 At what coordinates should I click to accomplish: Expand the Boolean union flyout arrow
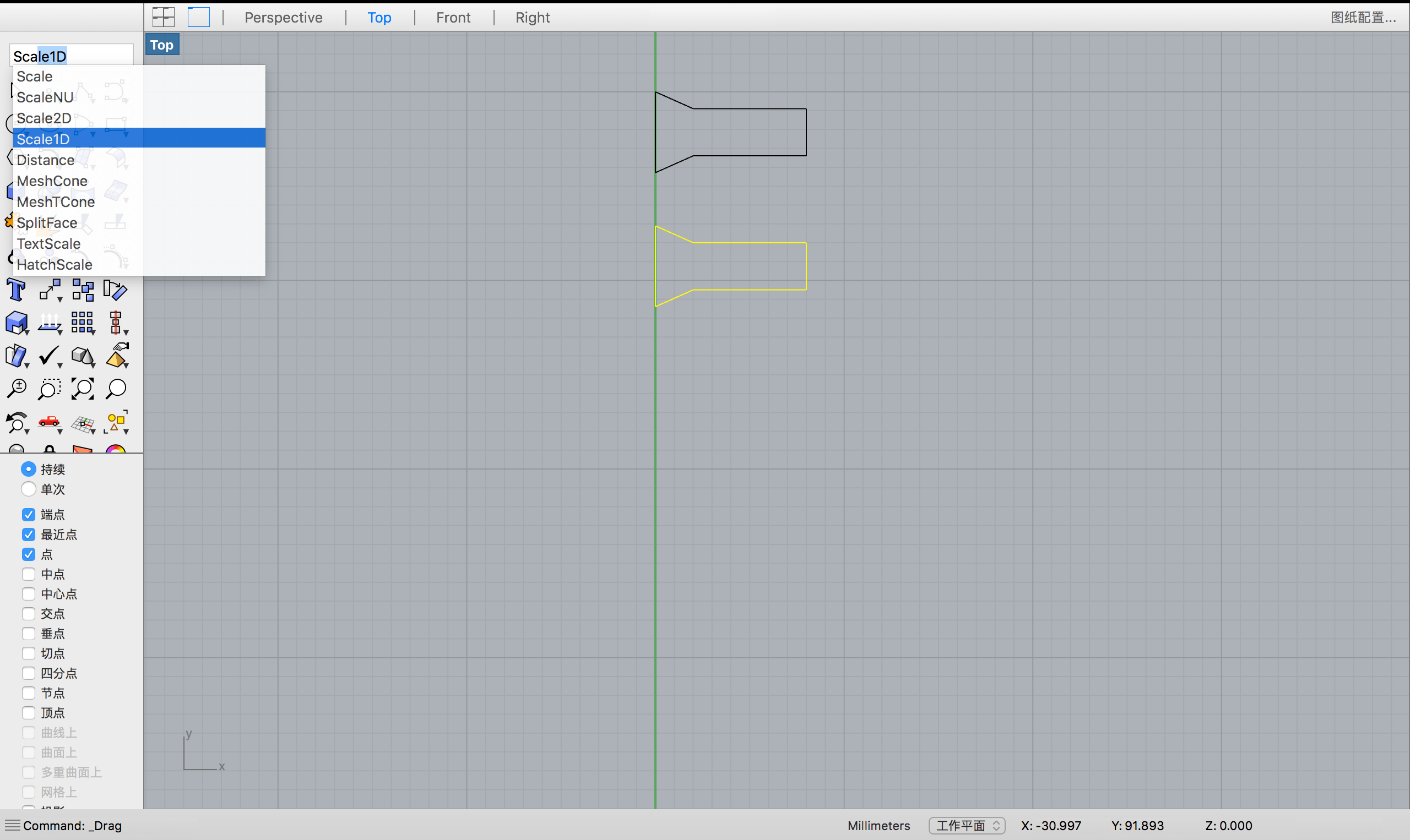(26, 332)
